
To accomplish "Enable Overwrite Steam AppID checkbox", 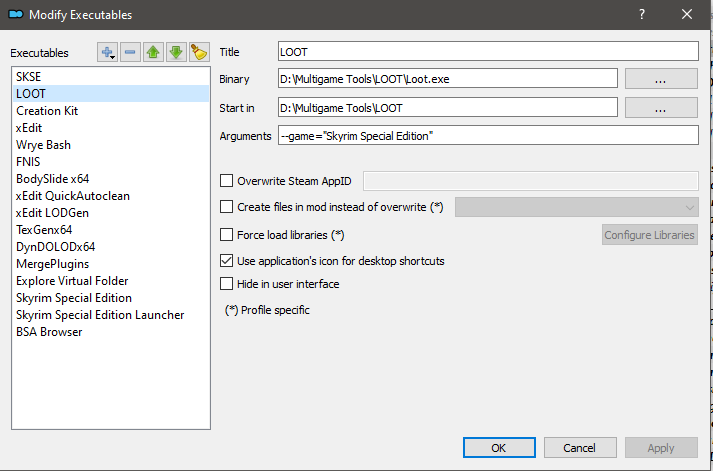I will [x=226, y=181].
